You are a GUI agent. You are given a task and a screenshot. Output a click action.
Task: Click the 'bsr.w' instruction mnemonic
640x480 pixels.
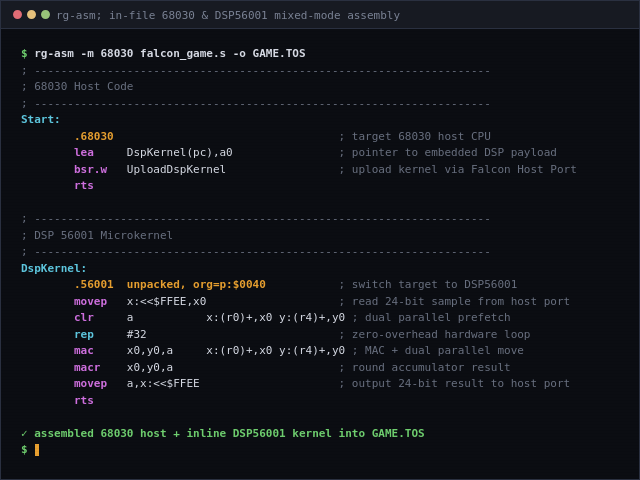91,169
